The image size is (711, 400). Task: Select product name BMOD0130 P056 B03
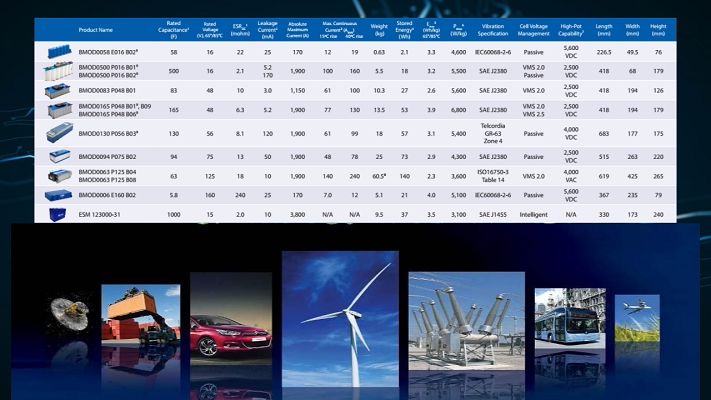[x=108, y=134]
